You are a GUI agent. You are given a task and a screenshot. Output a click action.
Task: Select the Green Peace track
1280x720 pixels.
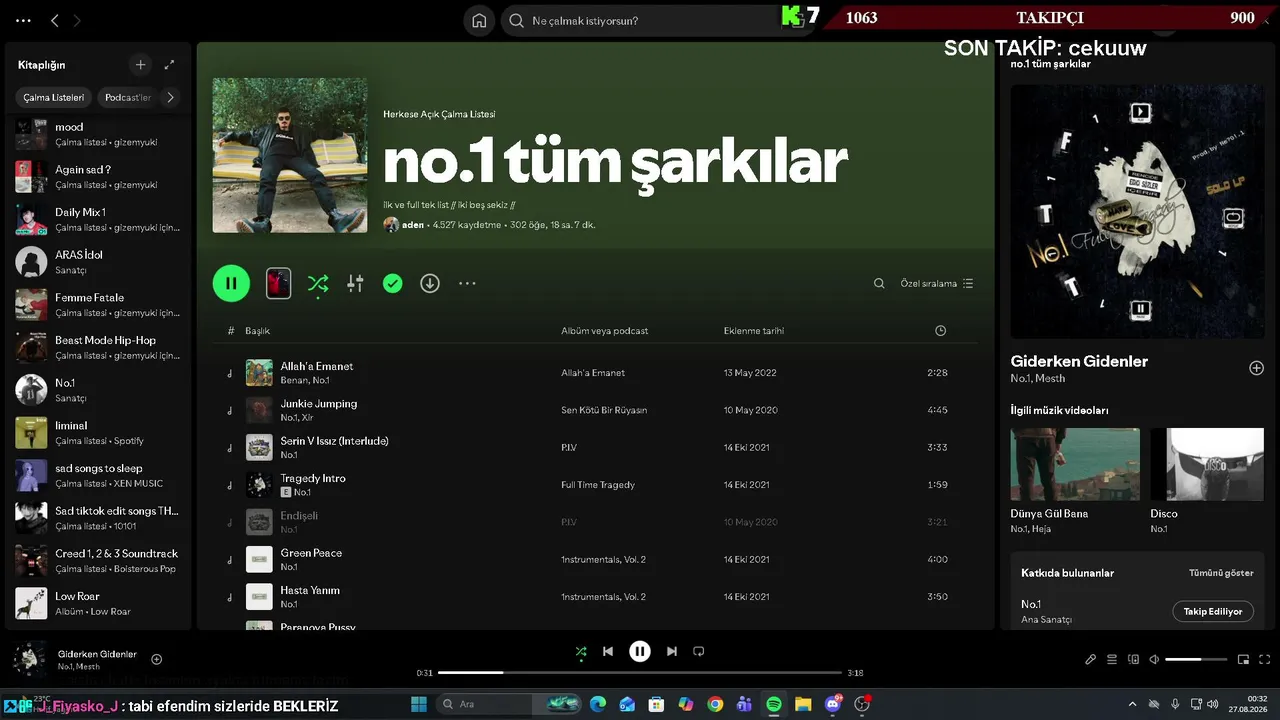pos(596,559)
